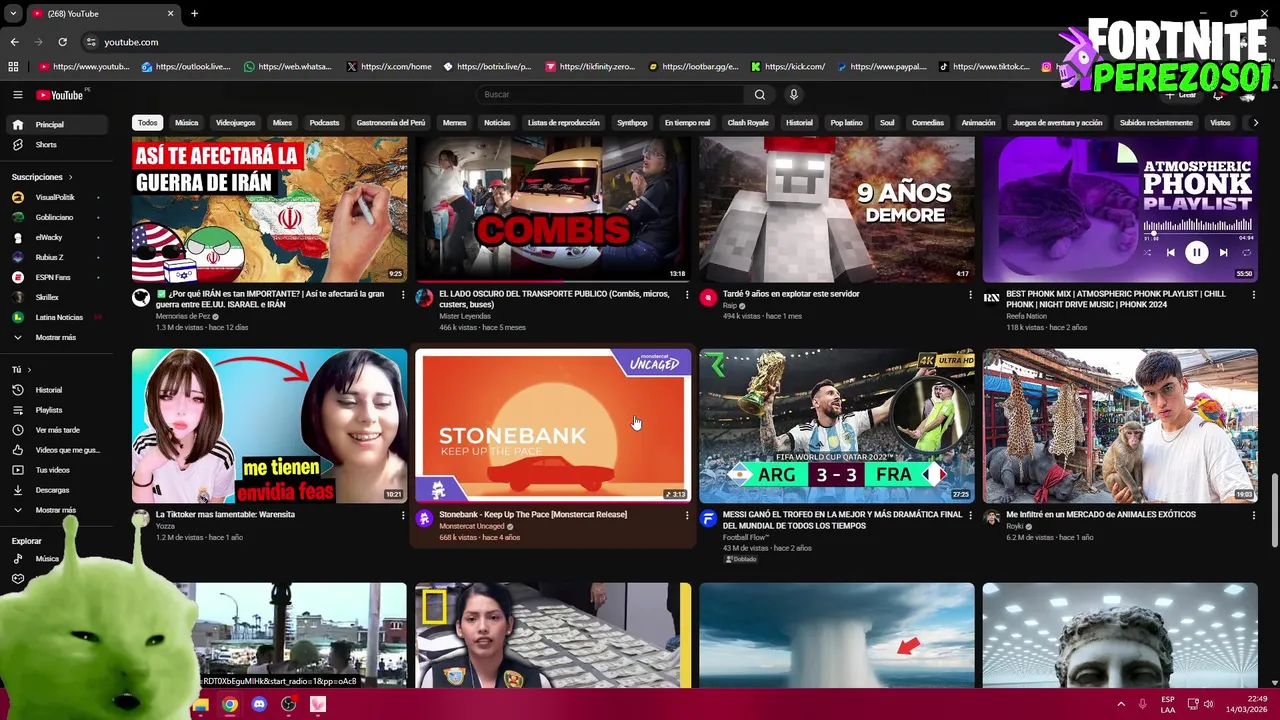This screenshot has height=720, width=1280.
Task: Select the Pop latino filter chip
Action: point(846,123)
